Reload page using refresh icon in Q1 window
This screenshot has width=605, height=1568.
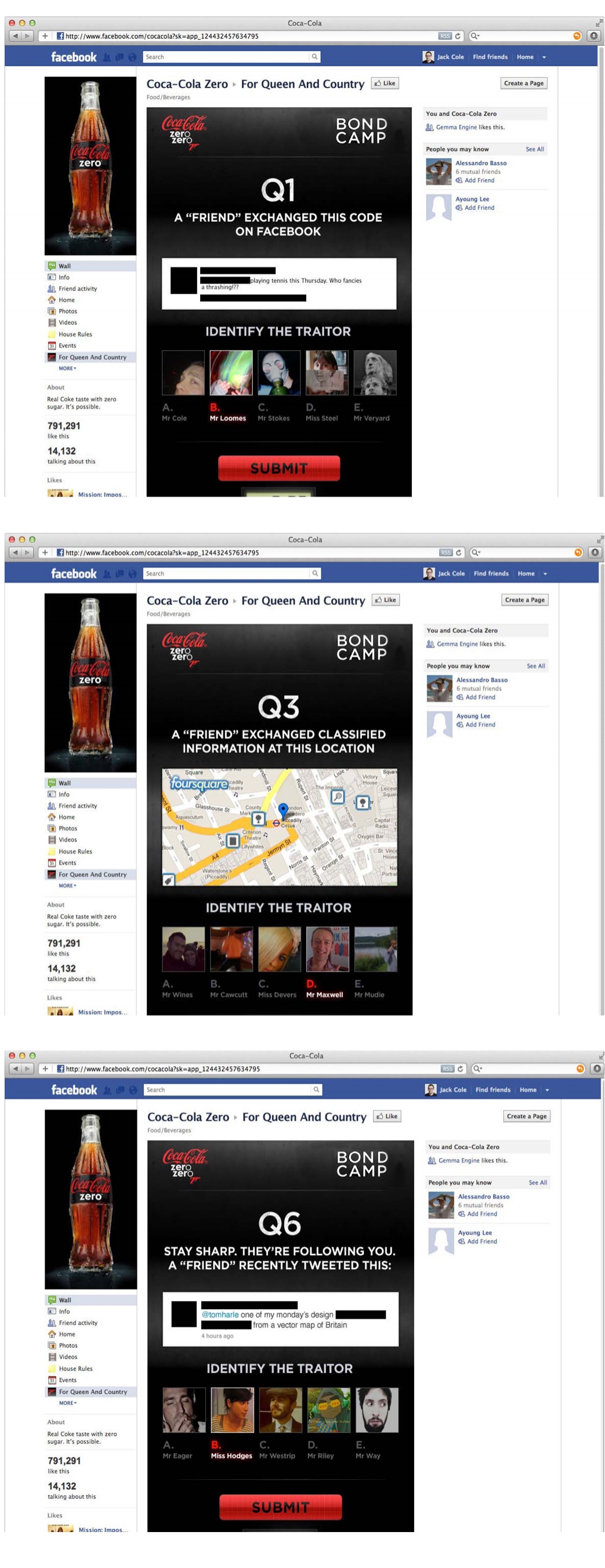tap(458, 36)
